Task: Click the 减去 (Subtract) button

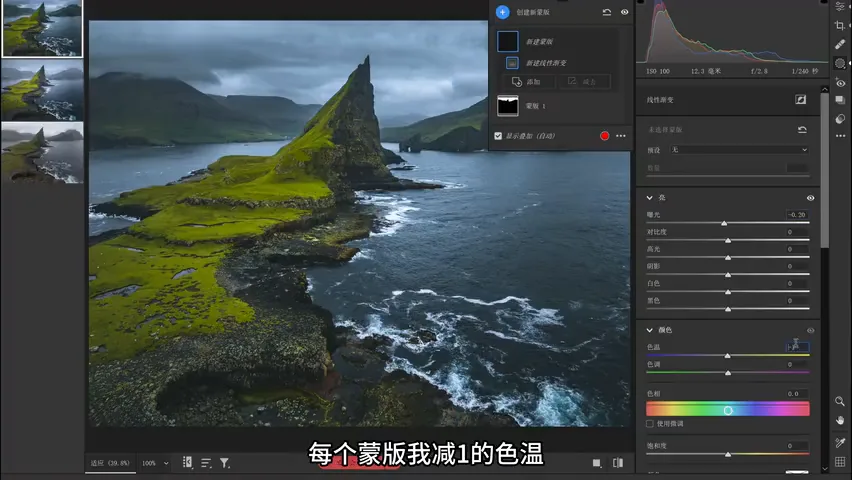Action: (x=583, y=82)
